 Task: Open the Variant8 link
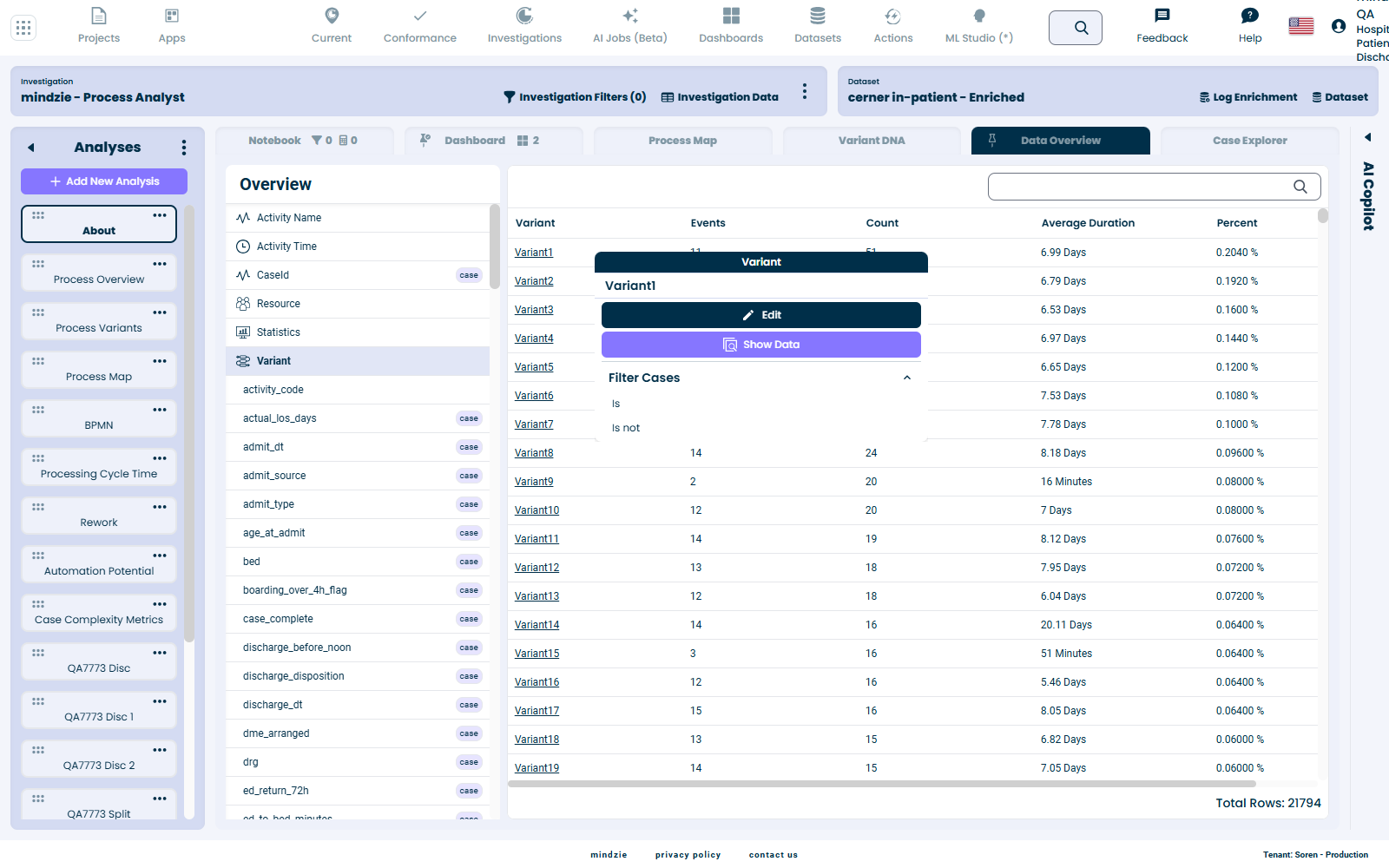[x=534, y=453]
